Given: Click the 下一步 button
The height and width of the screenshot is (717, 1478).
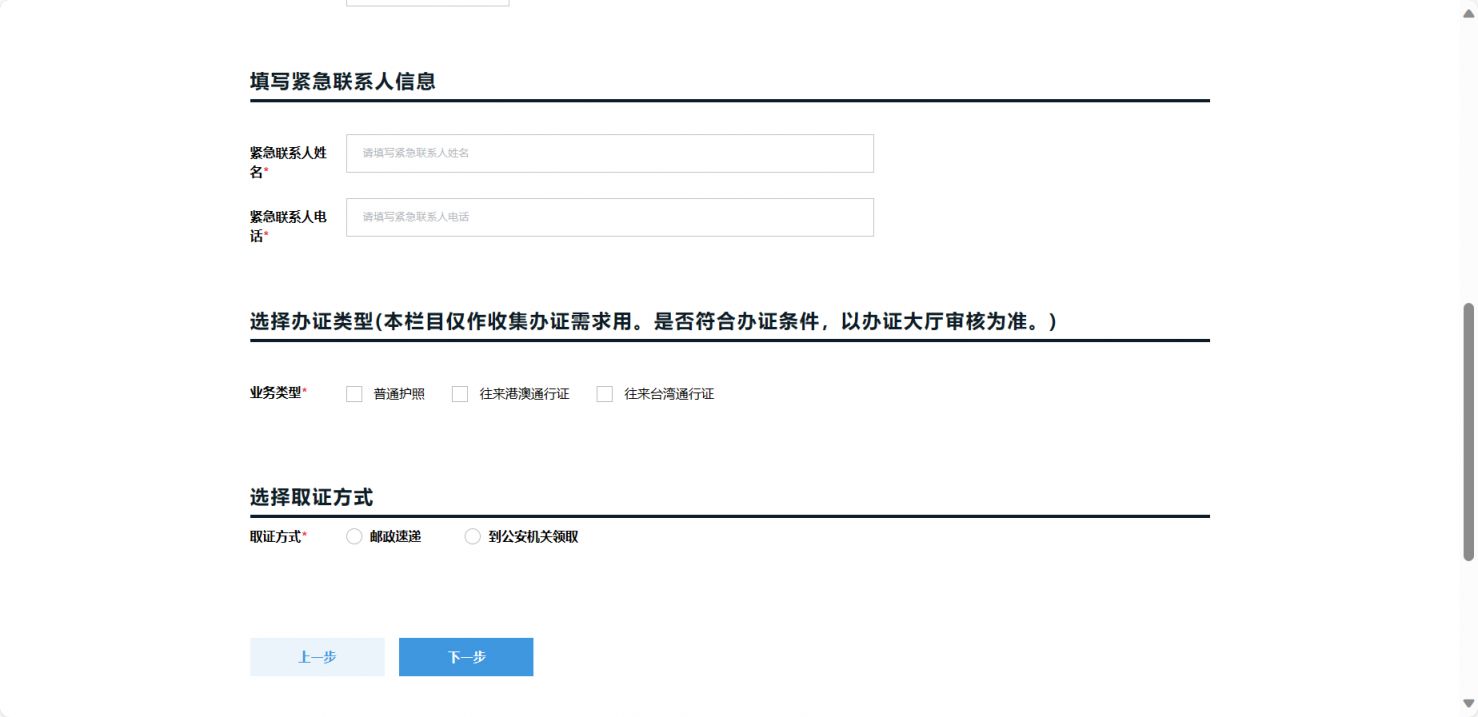Looking at the screenshot, I should (x=466, y=657).
